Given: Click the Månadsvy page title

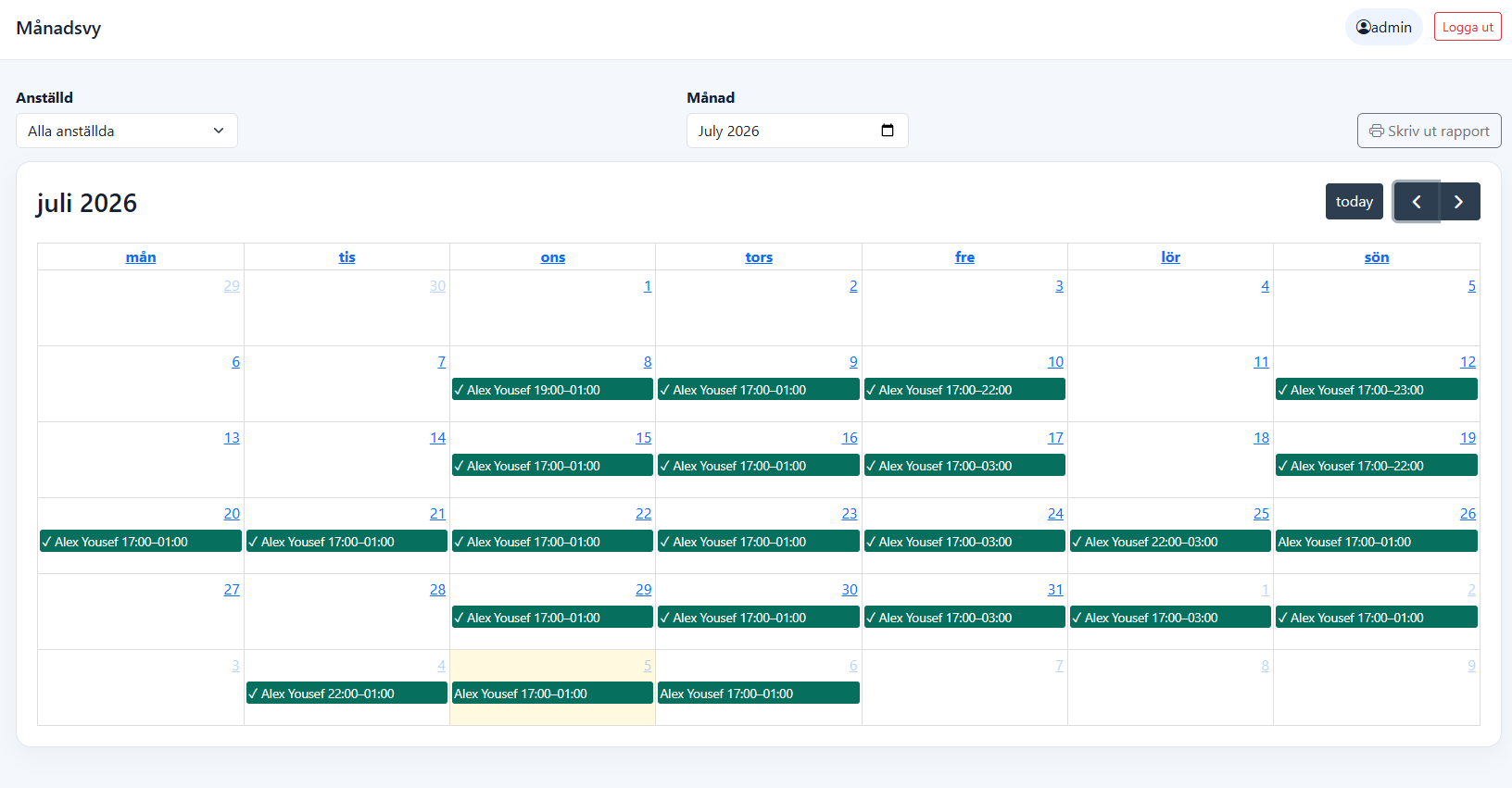Looking at the screenshot, I should click(58, 28).
